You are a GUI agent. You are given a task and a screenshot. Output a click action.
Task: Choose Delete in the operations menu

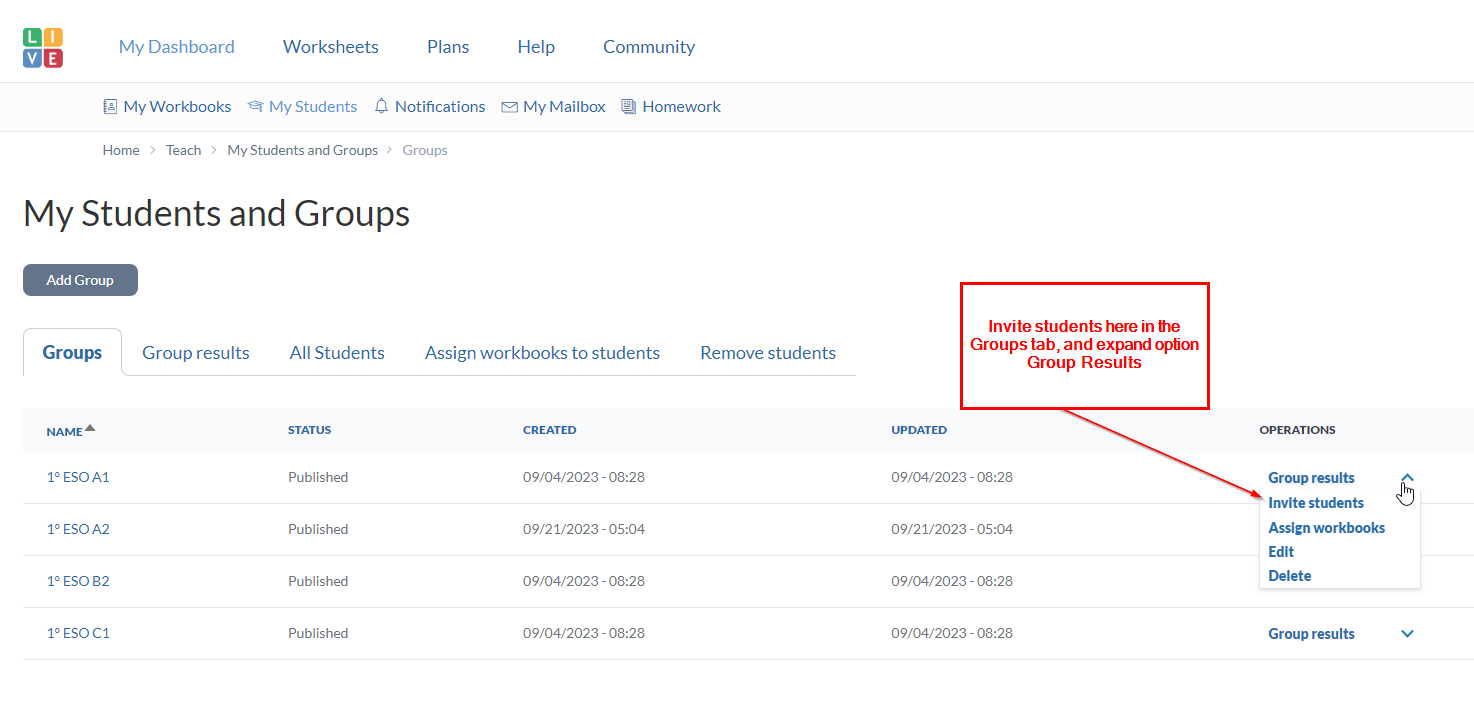1289,576
